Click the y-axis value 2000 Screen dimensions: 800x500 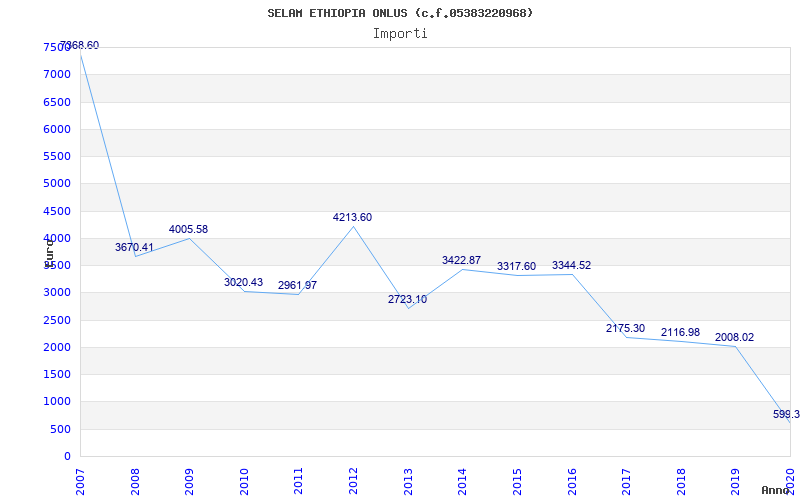[57, 347]
